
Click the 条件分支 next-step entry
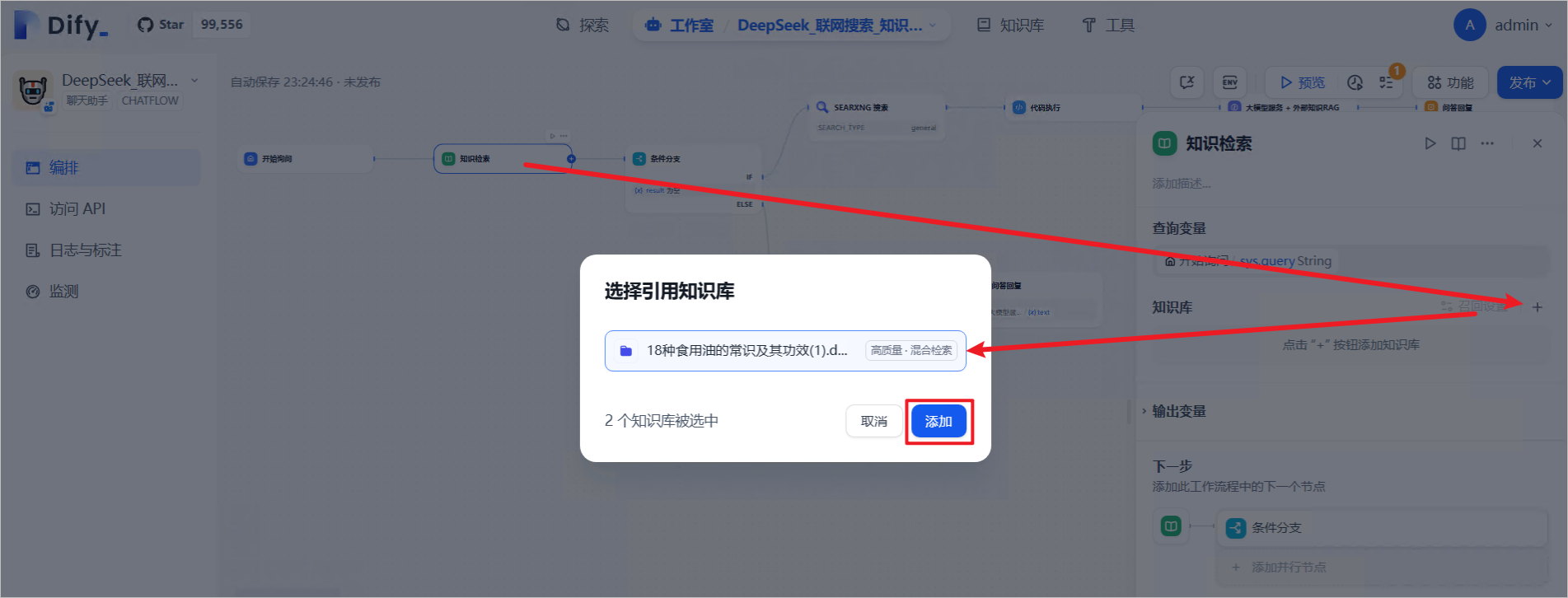pos(1382,528)
